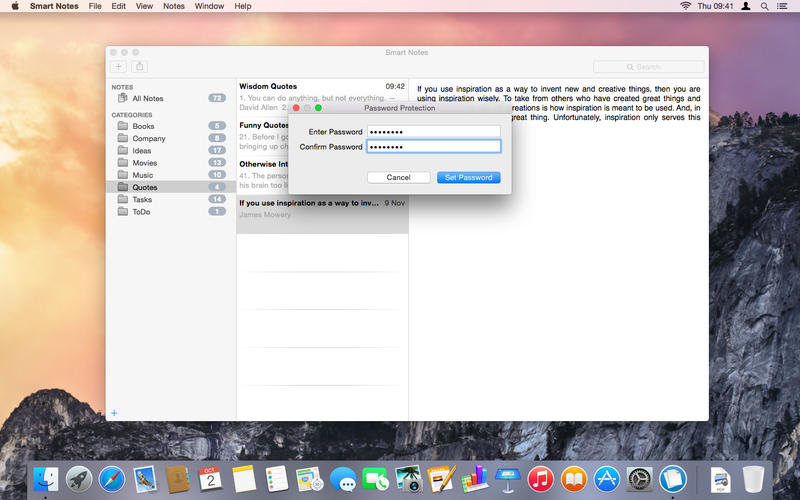Viewport: 800px width, 500px height.
Task: Open the Tasks category
Action: click(x=171, y=199)
